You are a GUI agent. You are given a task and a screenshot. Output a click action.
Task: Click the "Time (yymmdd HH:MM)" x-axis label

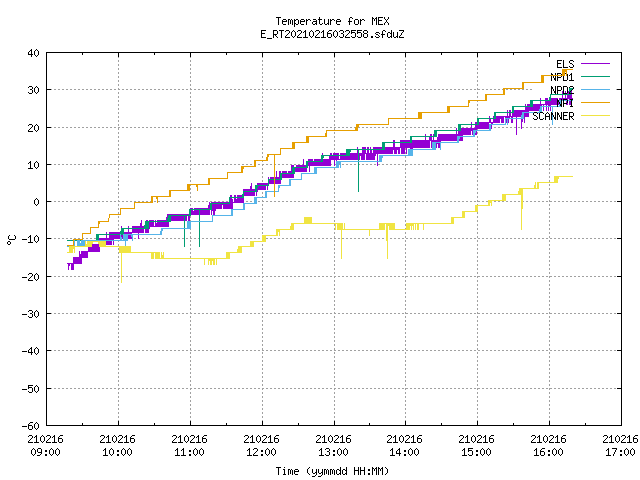332,471
